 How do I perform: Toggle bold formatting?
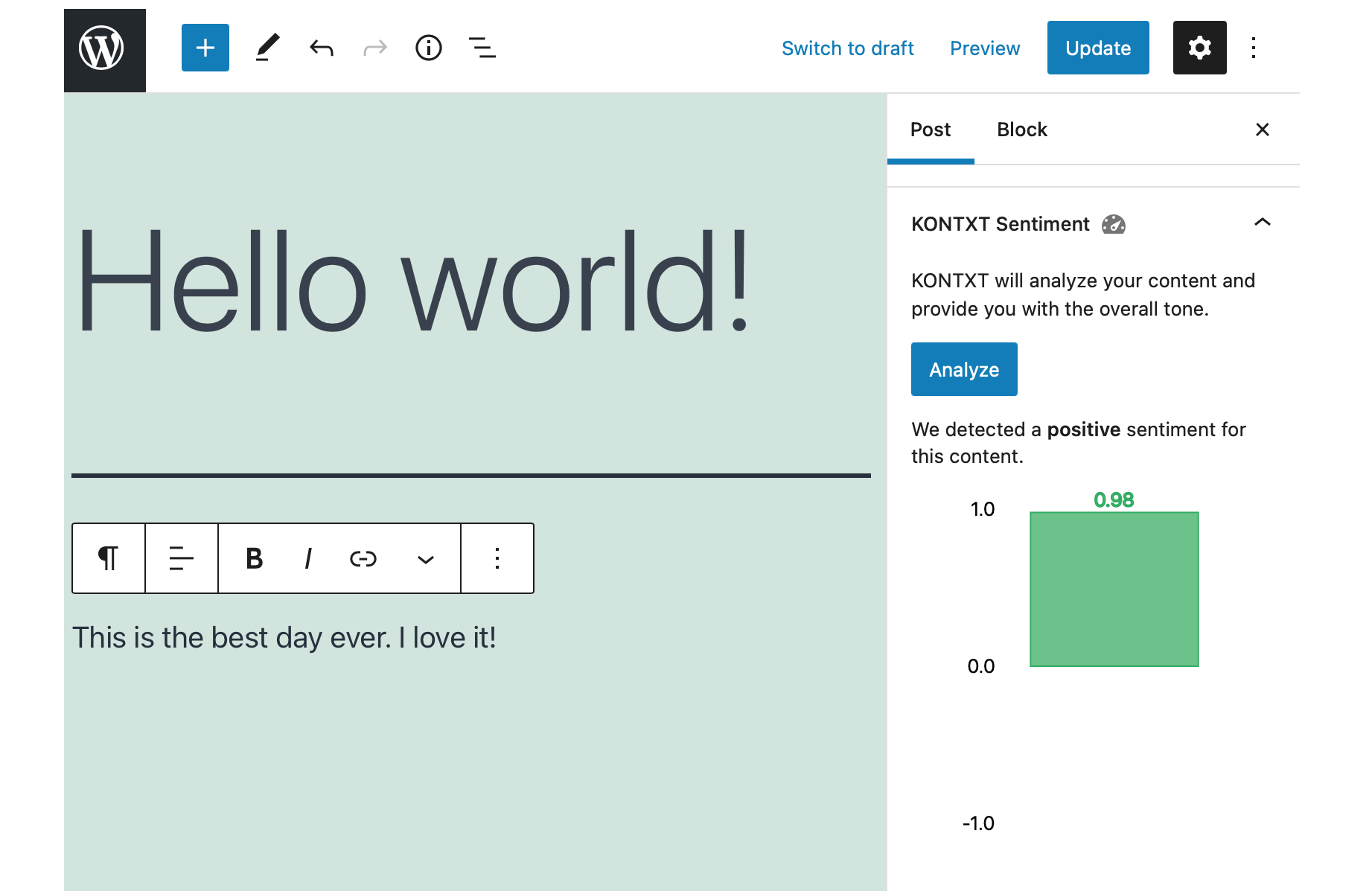coord(254,558)
